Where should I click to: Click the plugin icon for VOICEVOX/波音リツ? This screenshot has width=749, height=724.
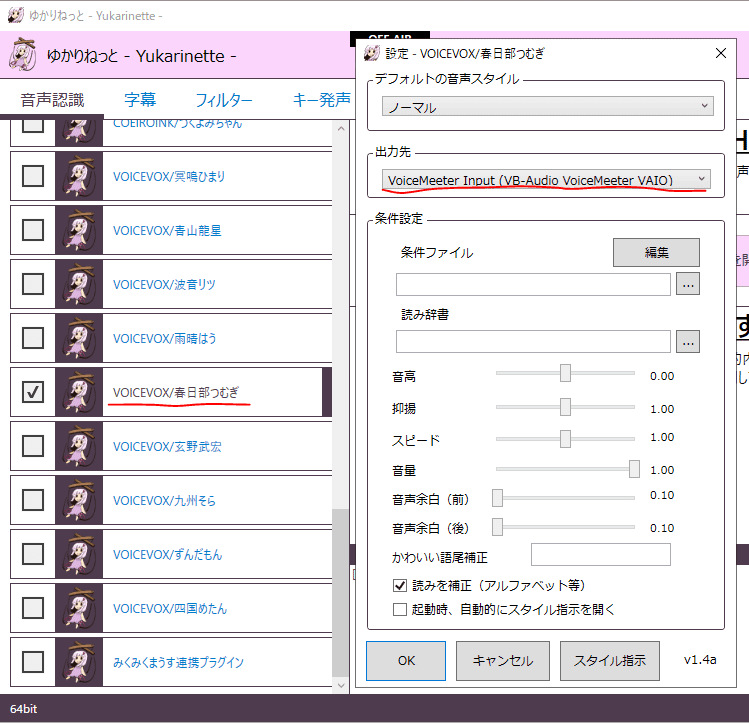point(79,284)
